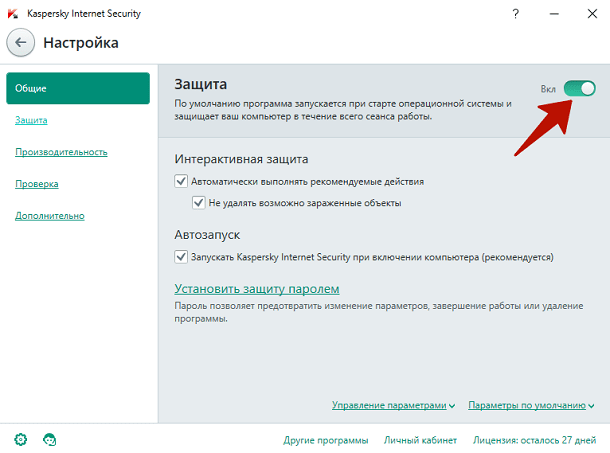Expand the Управление параметрами dropdown

click(393, 405)
